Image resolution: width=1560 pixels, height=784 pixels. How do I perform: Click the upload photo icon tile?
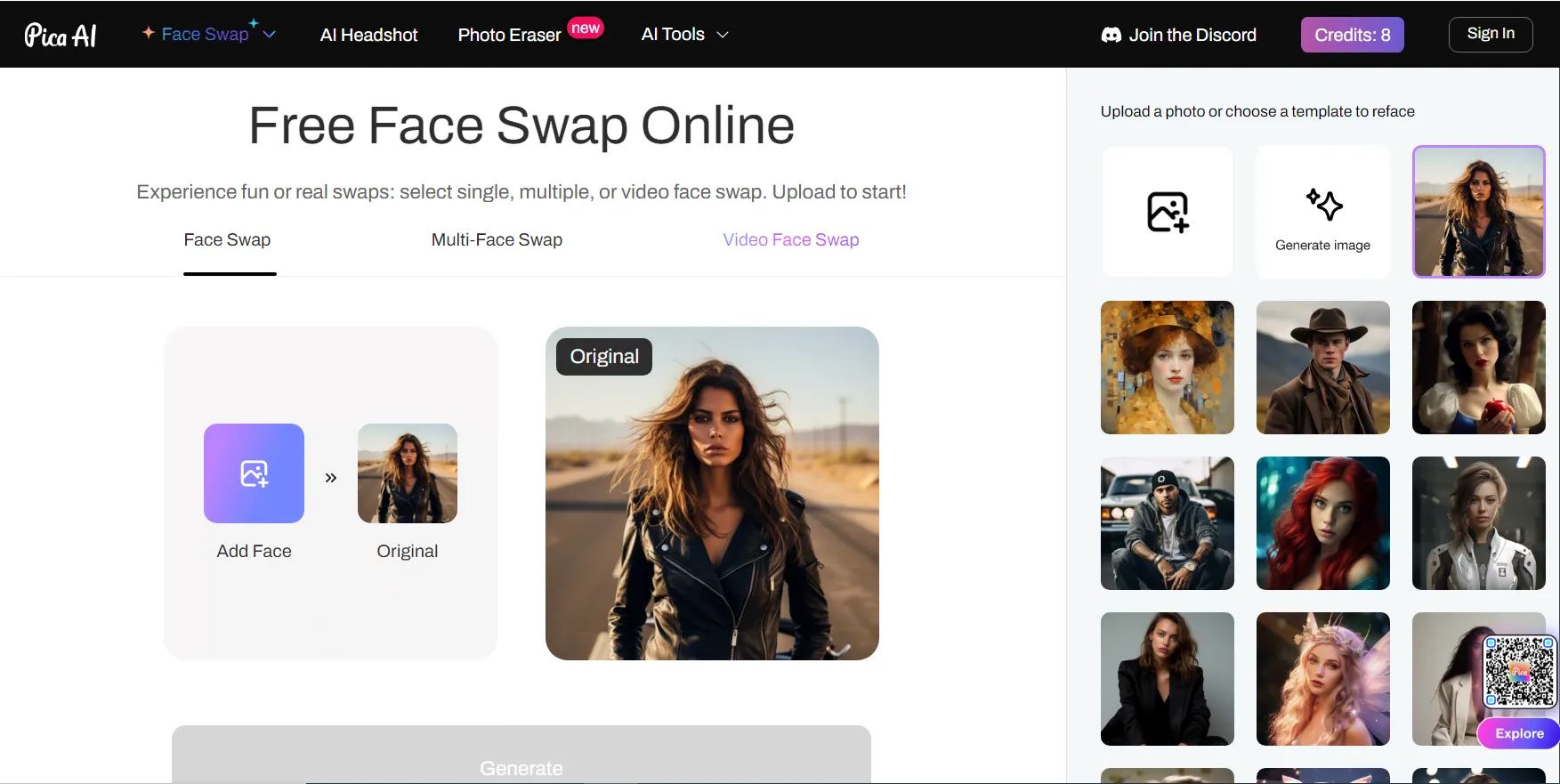[x=1168, y=212]
